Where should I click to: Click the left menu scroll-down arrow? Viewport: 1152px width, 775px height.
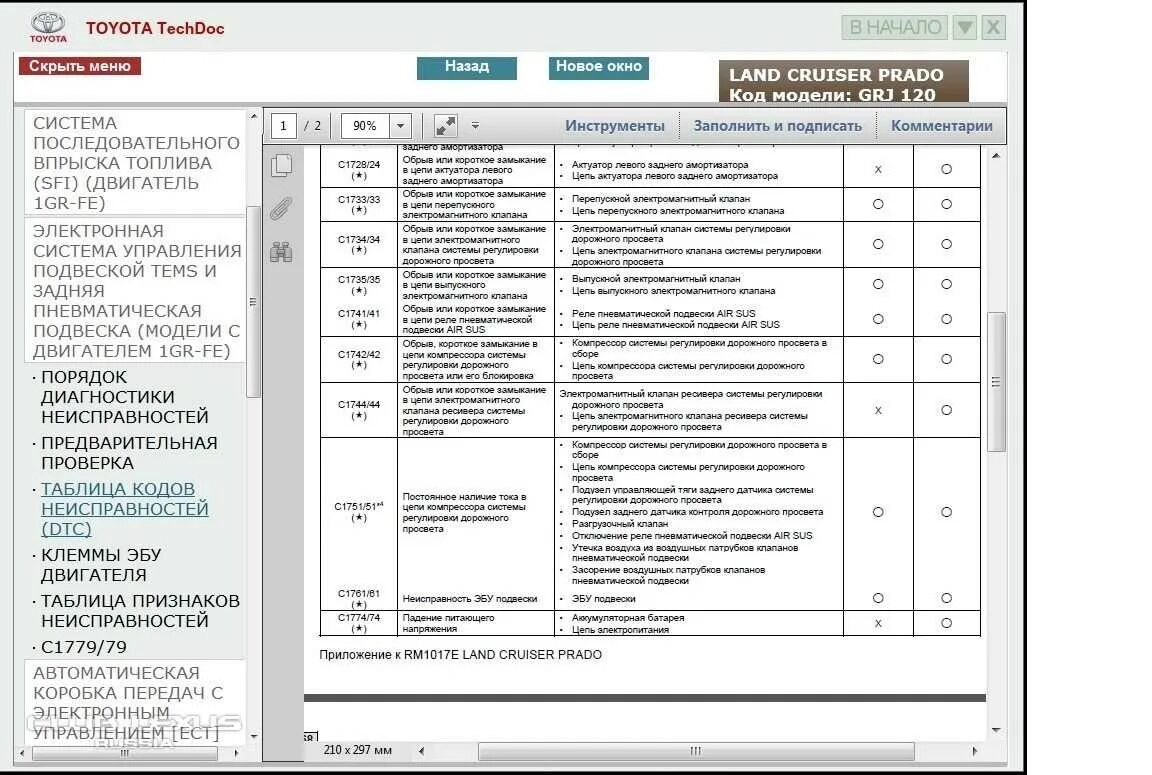(253, 736)
